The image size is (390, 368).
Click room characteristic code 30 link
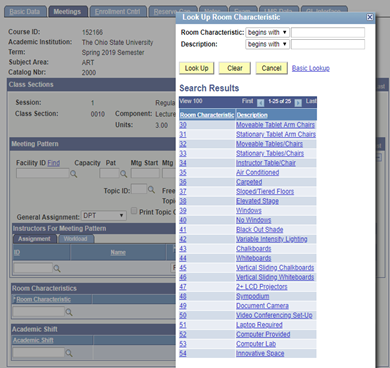(183, 125)
